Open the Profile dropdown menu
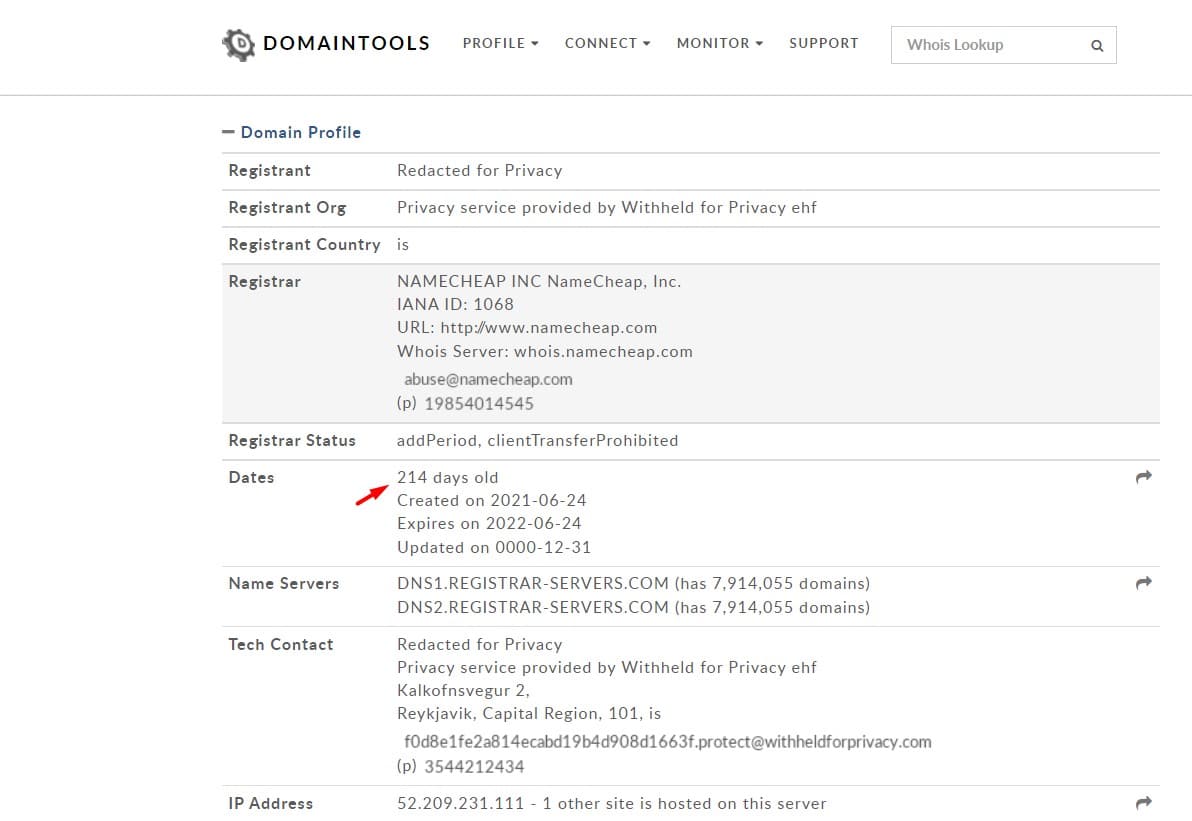The image size is (1192, 821). click(500, 43)
